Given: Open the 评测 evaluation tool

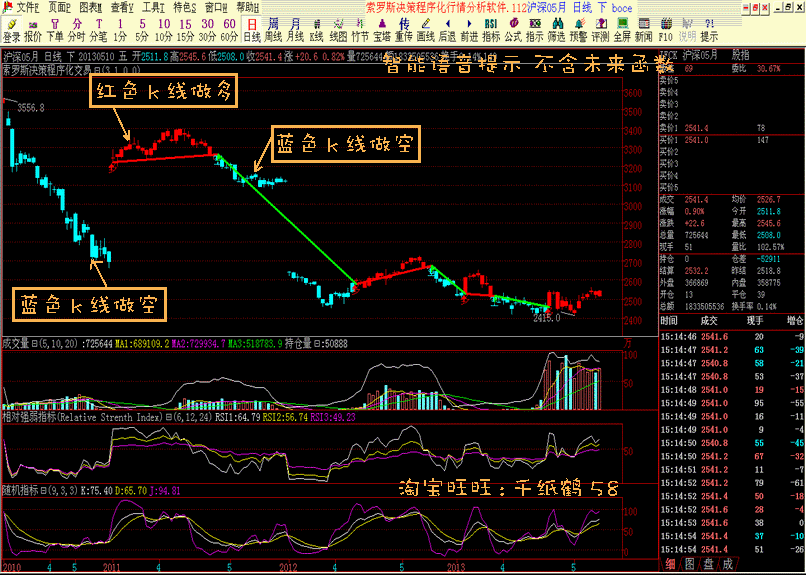Looking at the screenshot, I should click(x=600, y=30).
